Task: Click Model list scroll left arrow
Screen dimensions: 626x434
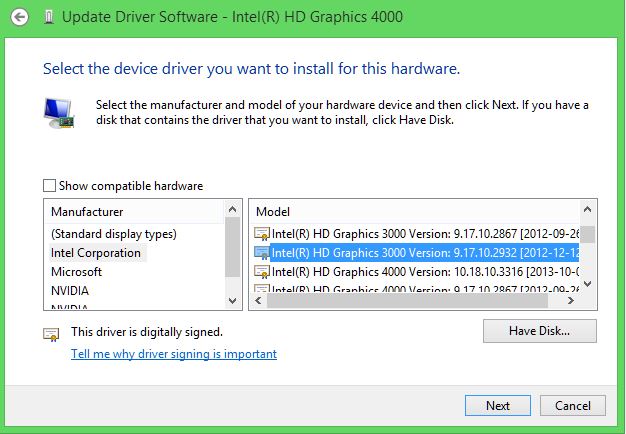Action: (x=258, y=301)
